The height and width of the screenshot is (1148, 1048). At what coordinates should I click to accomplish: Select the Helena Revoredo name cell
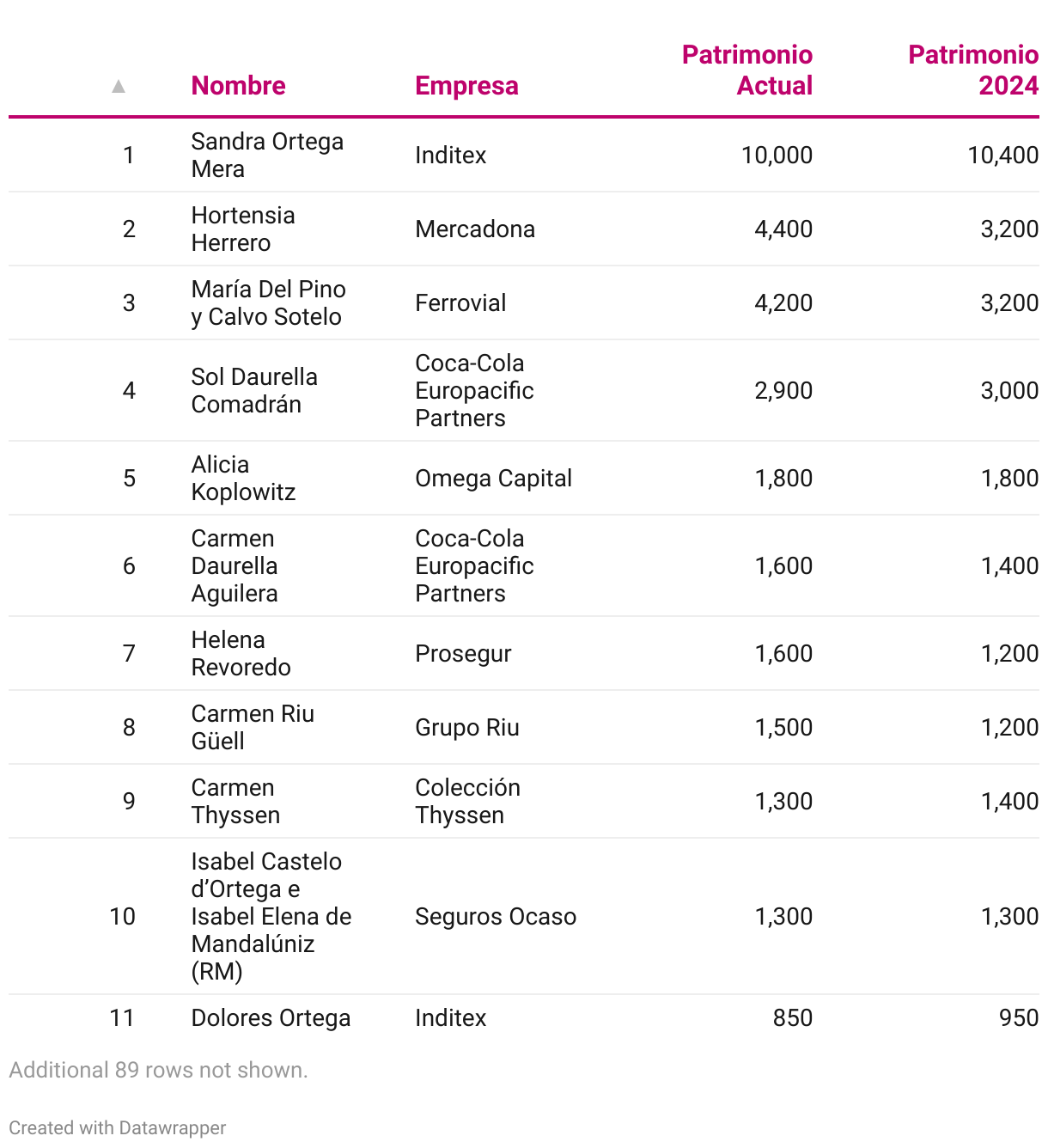point(241,654)
